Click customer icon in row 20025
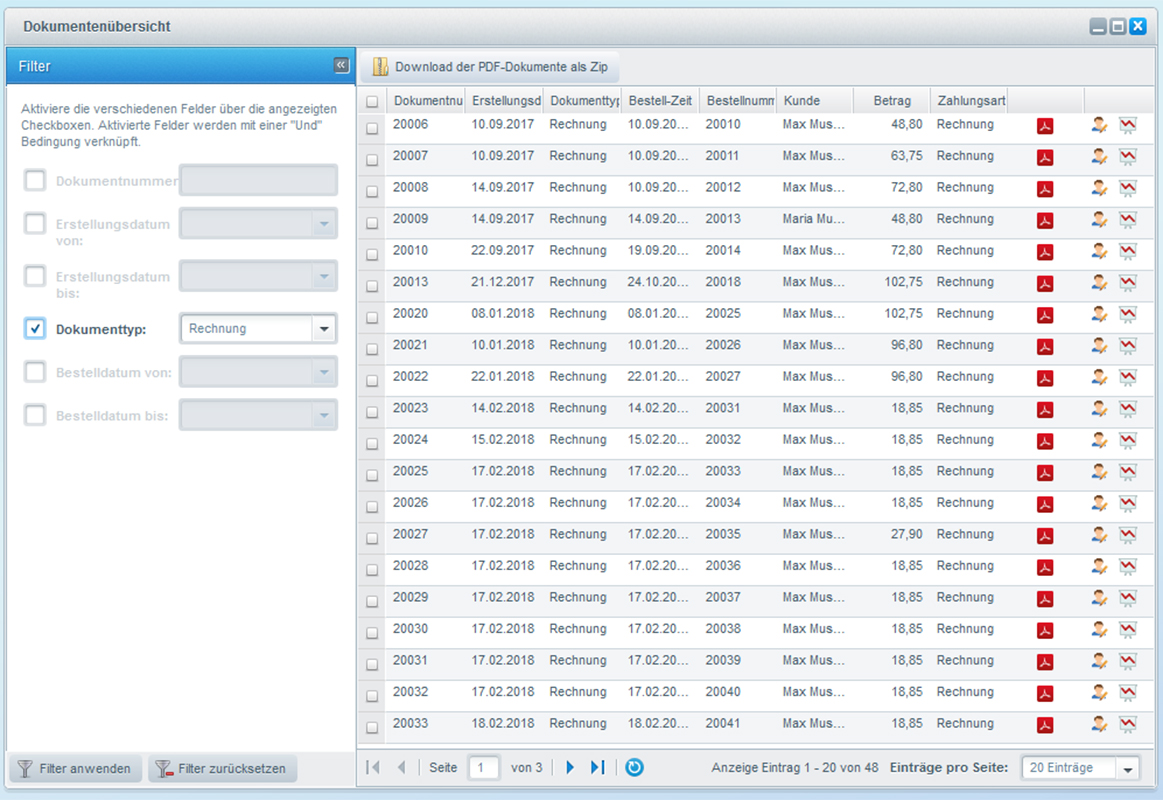This screenshot has width=1163, height=800. pyautogui.click(x=1099, y=472)
